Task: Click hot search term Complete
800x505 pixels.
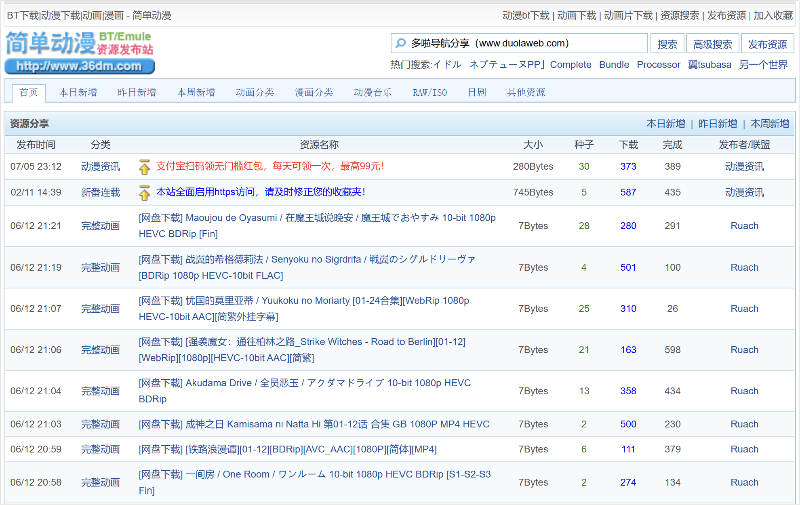Action: (x=570, y=65)
